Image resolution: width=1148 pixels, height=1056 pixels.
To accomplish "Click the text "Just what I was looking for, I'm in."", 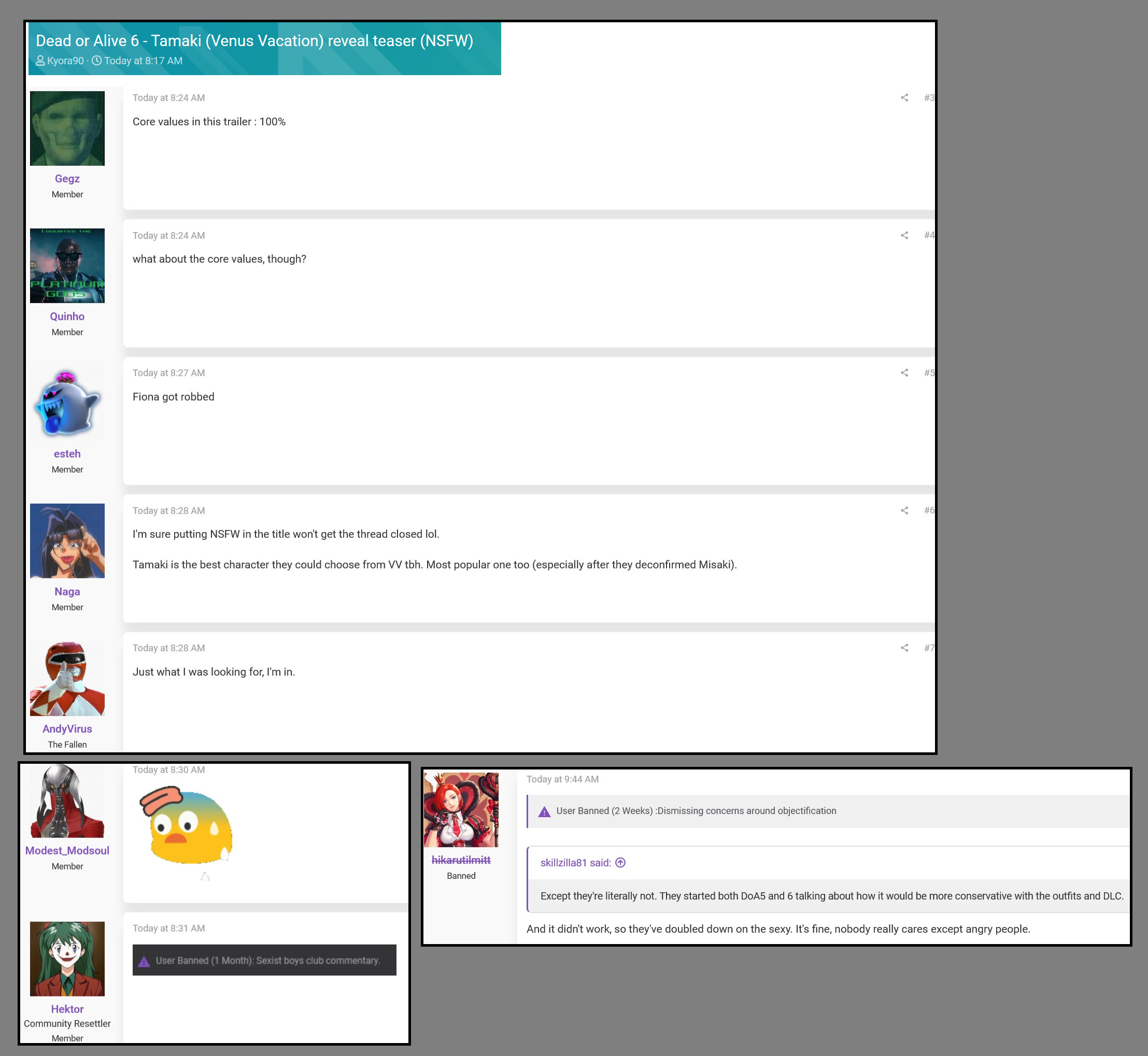I will coord(214,672).
